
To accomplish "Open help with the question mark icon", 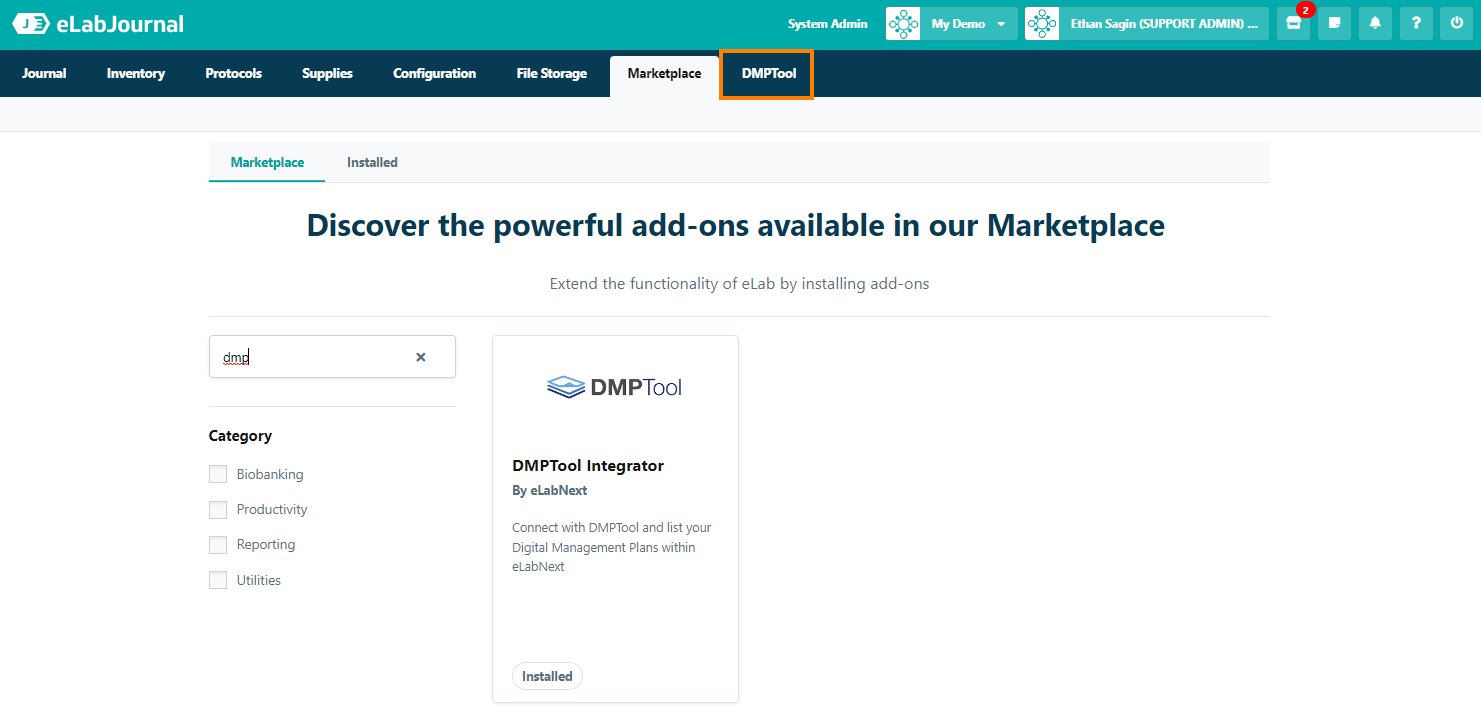I will [1416, 24].
